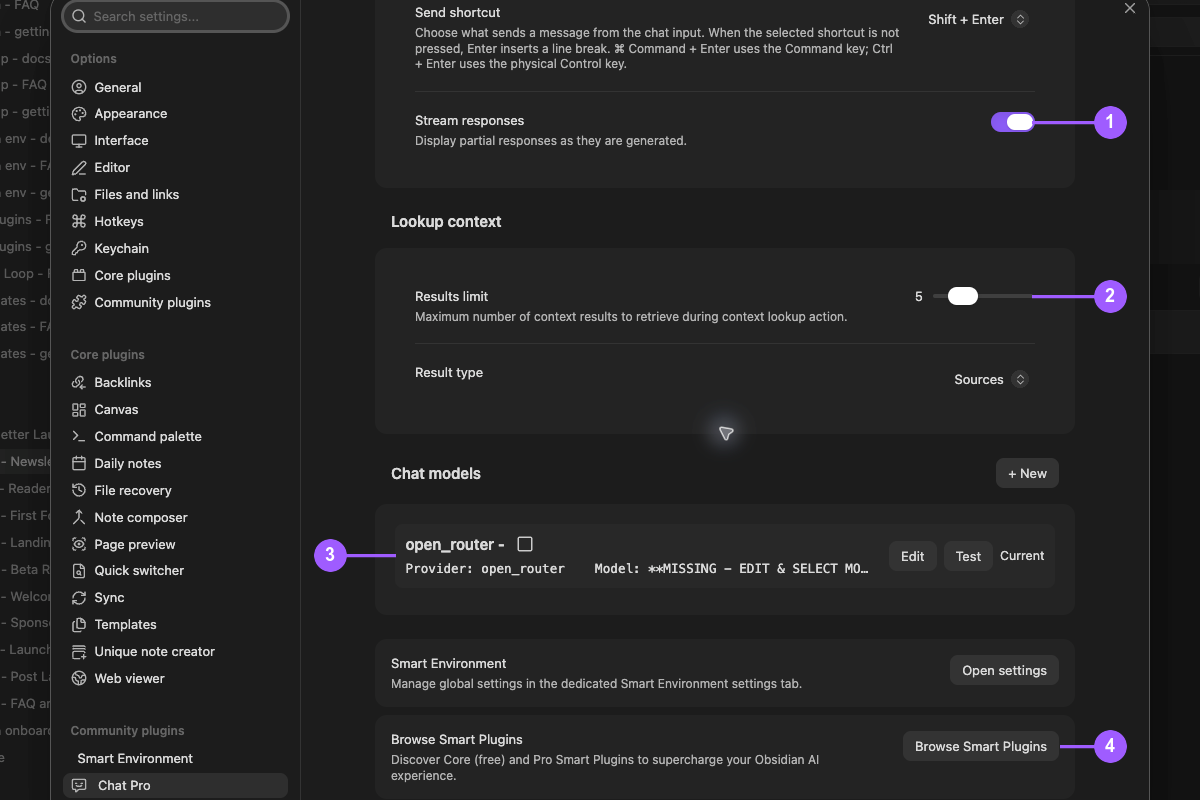
Task: Open the Result type Sources dropdown
Action: pos(990,379)
